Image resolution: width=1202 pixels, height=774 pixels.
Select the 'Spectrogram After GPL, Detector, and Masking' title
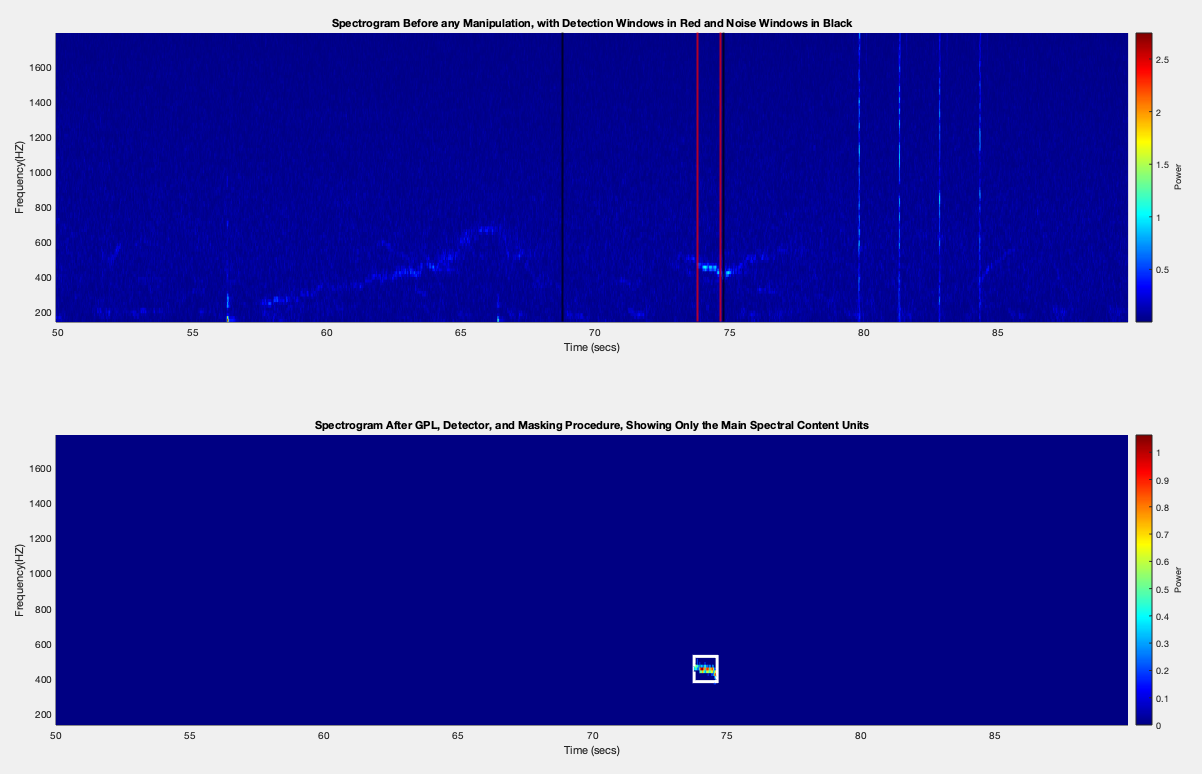[592, 425]
